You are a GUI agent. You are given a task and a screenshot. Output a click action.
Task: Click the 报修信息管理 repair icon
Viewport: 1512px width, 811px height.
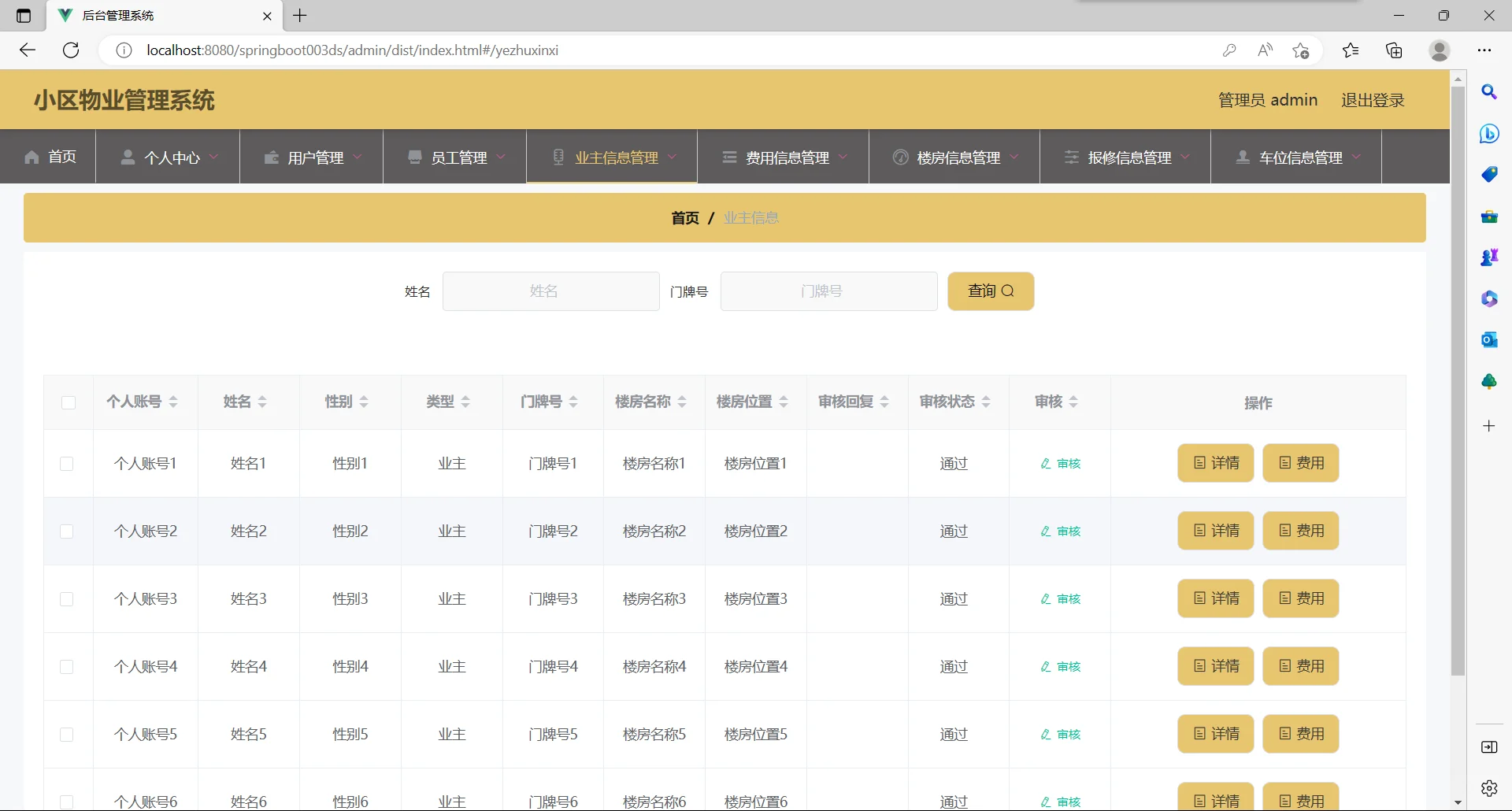point(1073,157)
